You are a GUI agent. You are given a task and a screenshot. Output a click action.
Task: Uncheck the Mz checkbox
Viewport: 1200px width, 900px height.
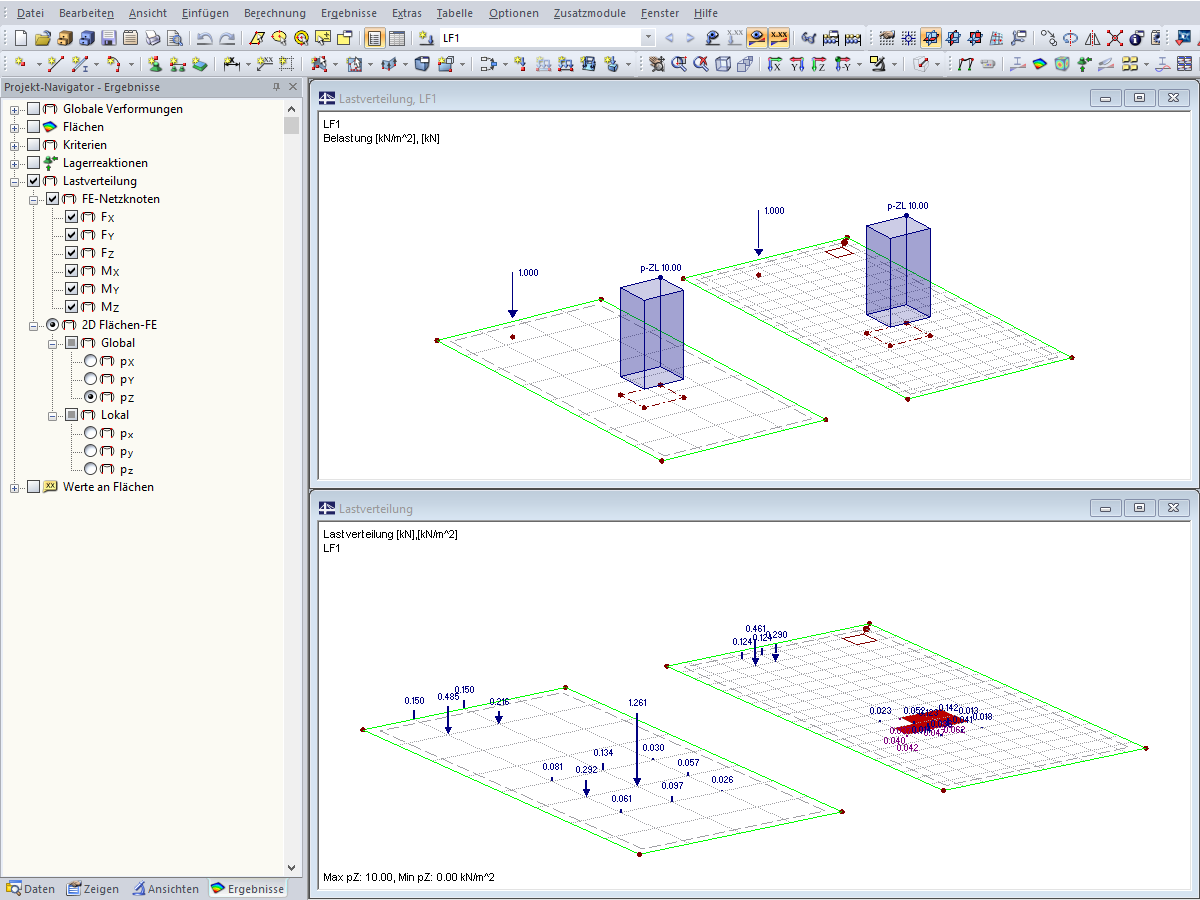click(72, 307)
